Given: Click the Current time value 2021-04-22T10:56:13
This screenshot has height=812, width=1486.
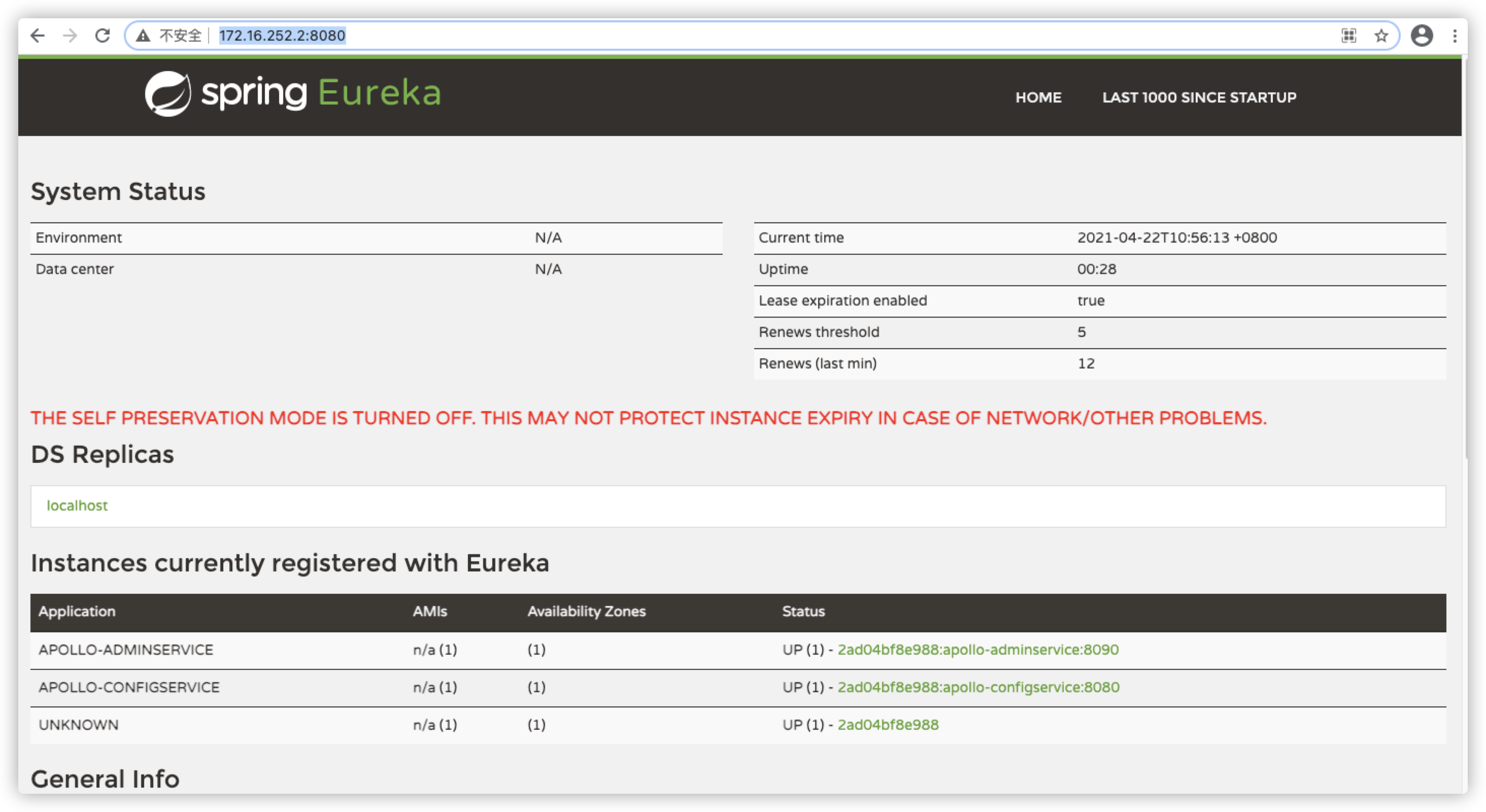Looking at the screenshot, I should (1177, 238).
